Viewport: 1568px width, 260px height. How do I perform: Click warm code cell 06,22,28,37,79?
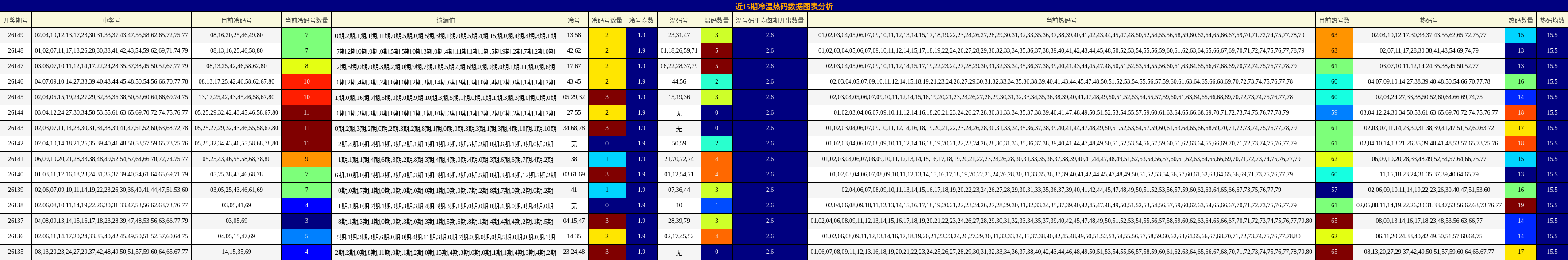pyautogui.click(x=679, y=66)
